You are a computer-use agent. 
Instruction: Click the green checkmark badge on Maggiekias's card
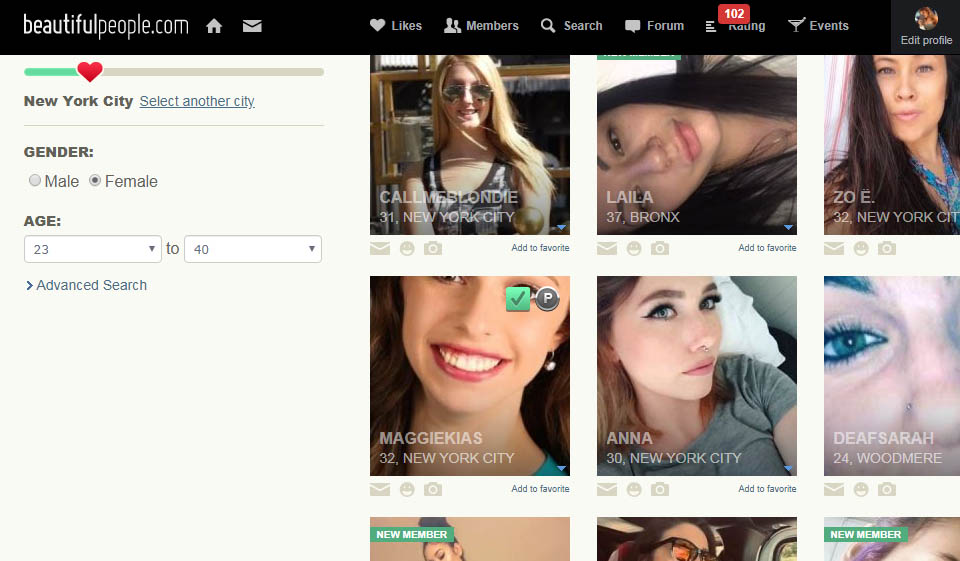[517, 298]
